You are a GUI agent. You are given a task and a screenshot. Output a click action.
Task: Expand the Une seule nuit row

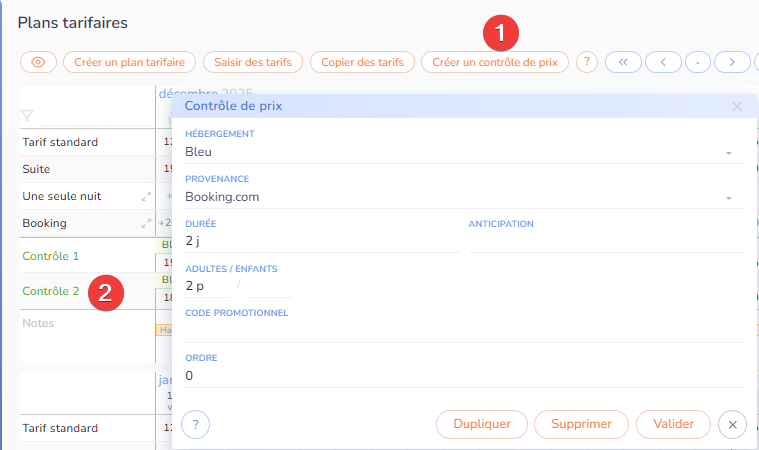[146, 197]
